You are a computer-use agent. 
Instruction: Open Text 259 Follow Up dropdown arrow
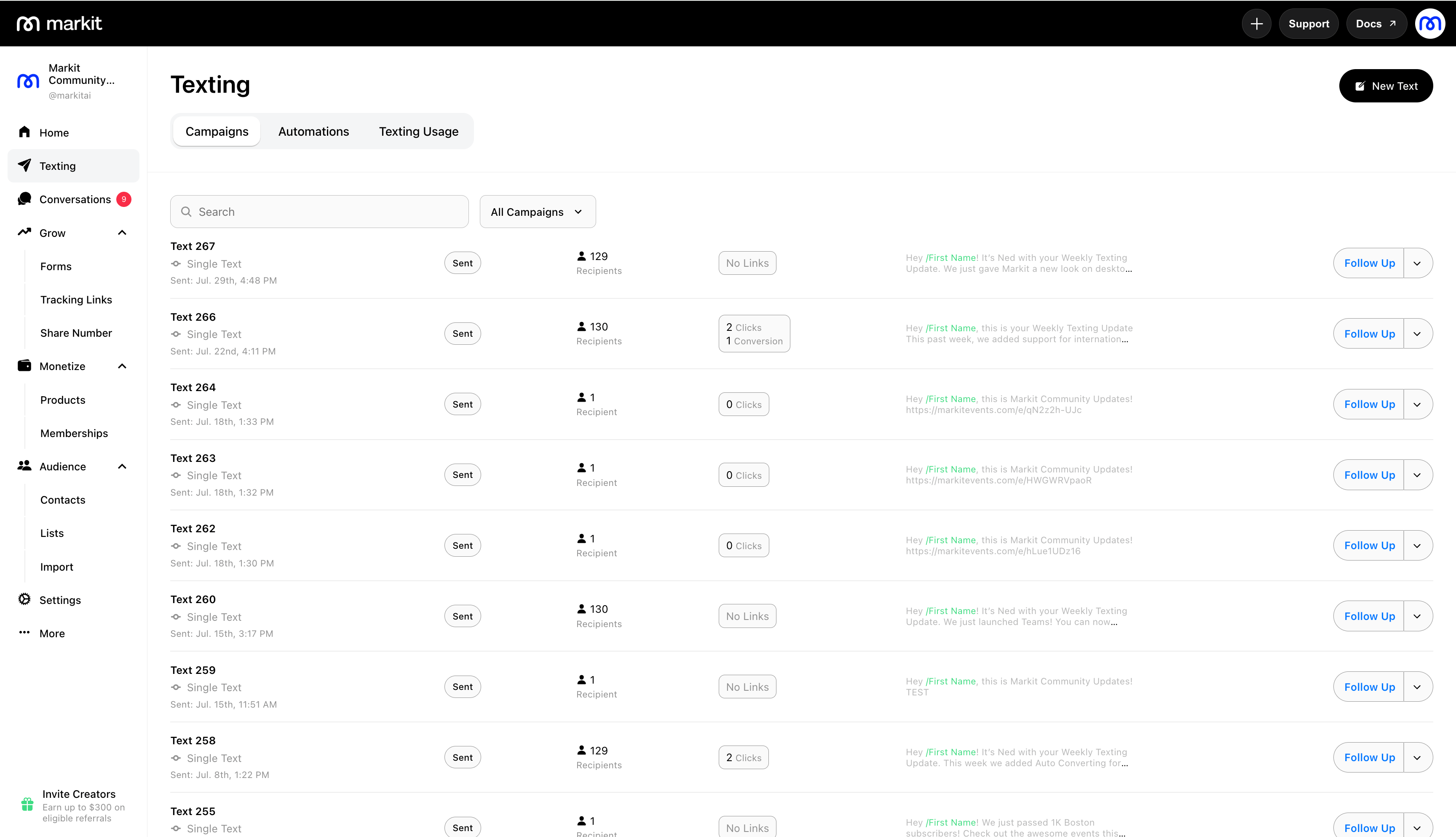(x=1418, y=687)
